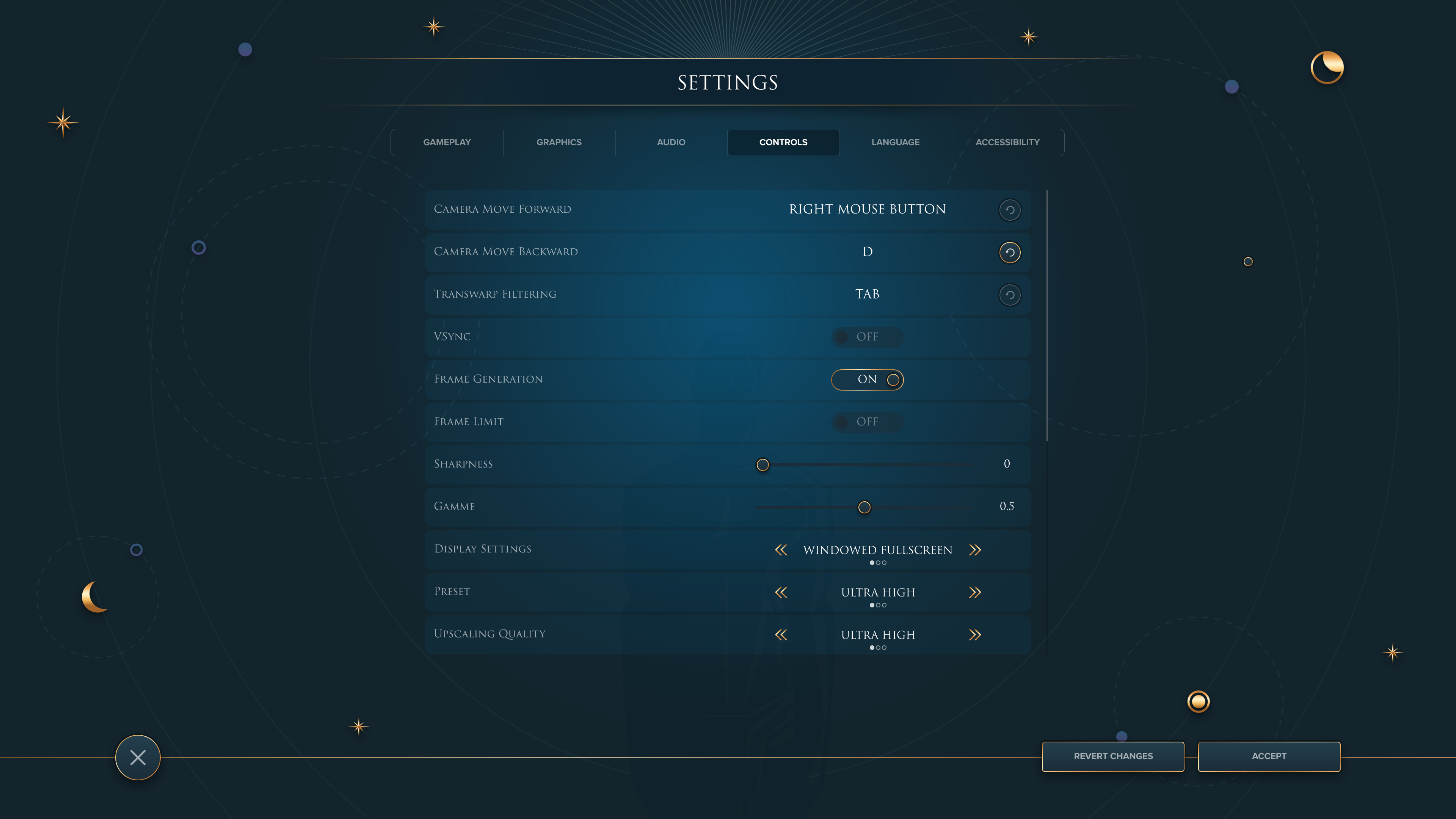Image resolution: width=1456 pixels, height=819 pixels.
Task: Go to Language tab
Action: [895, 143]
